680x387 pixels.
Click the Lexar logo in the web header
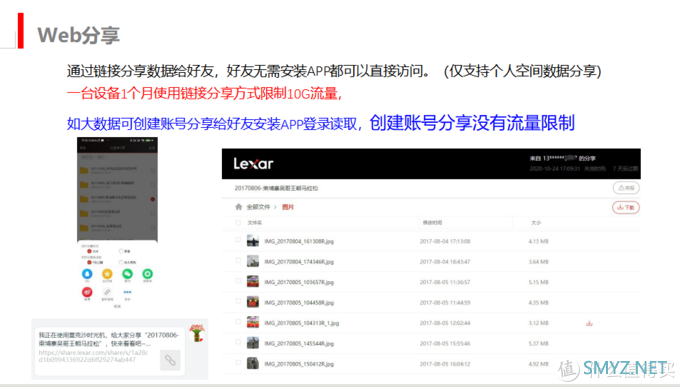253,164
